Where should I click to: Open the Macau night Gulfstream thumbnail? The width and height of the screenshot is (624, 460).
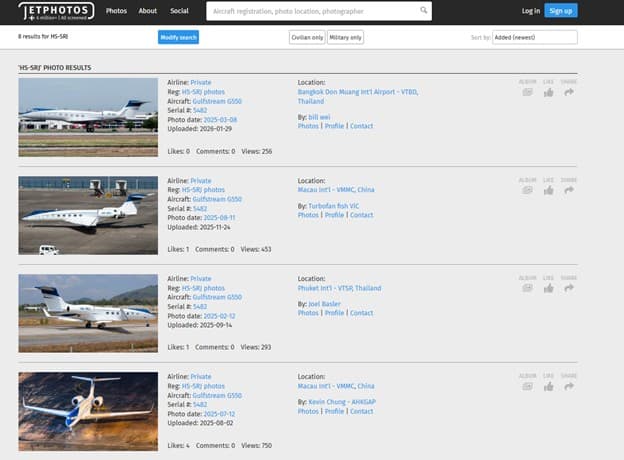click(x=88, y=411)
